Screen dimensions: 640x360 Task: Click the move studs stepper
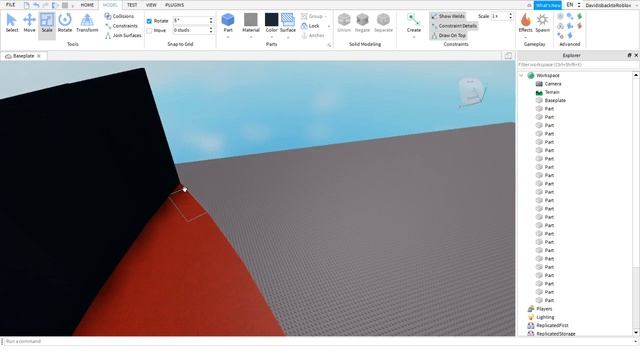click(x=211, y=30)
